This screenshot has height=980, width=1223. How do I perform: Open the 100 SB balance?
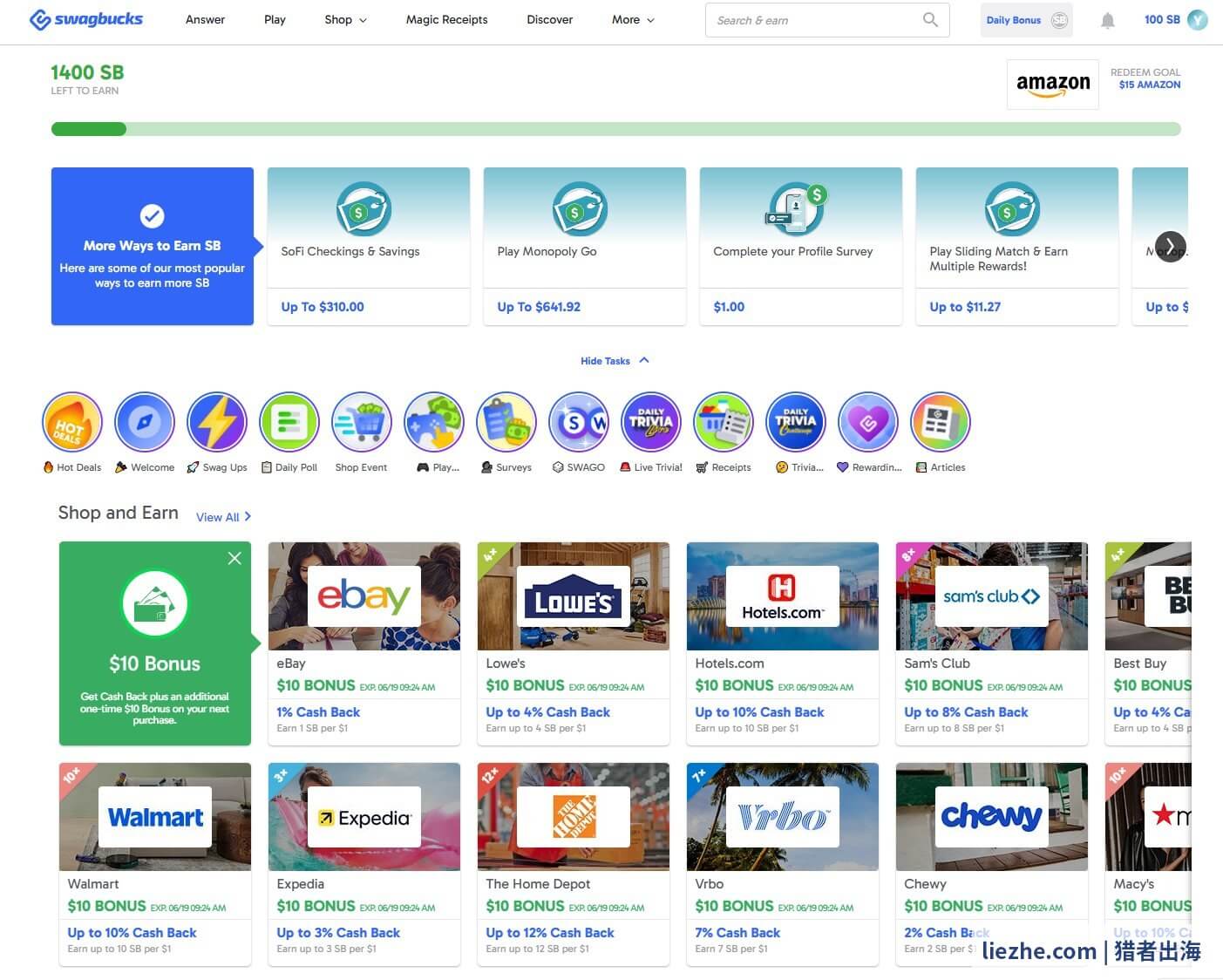[1162, 20]
